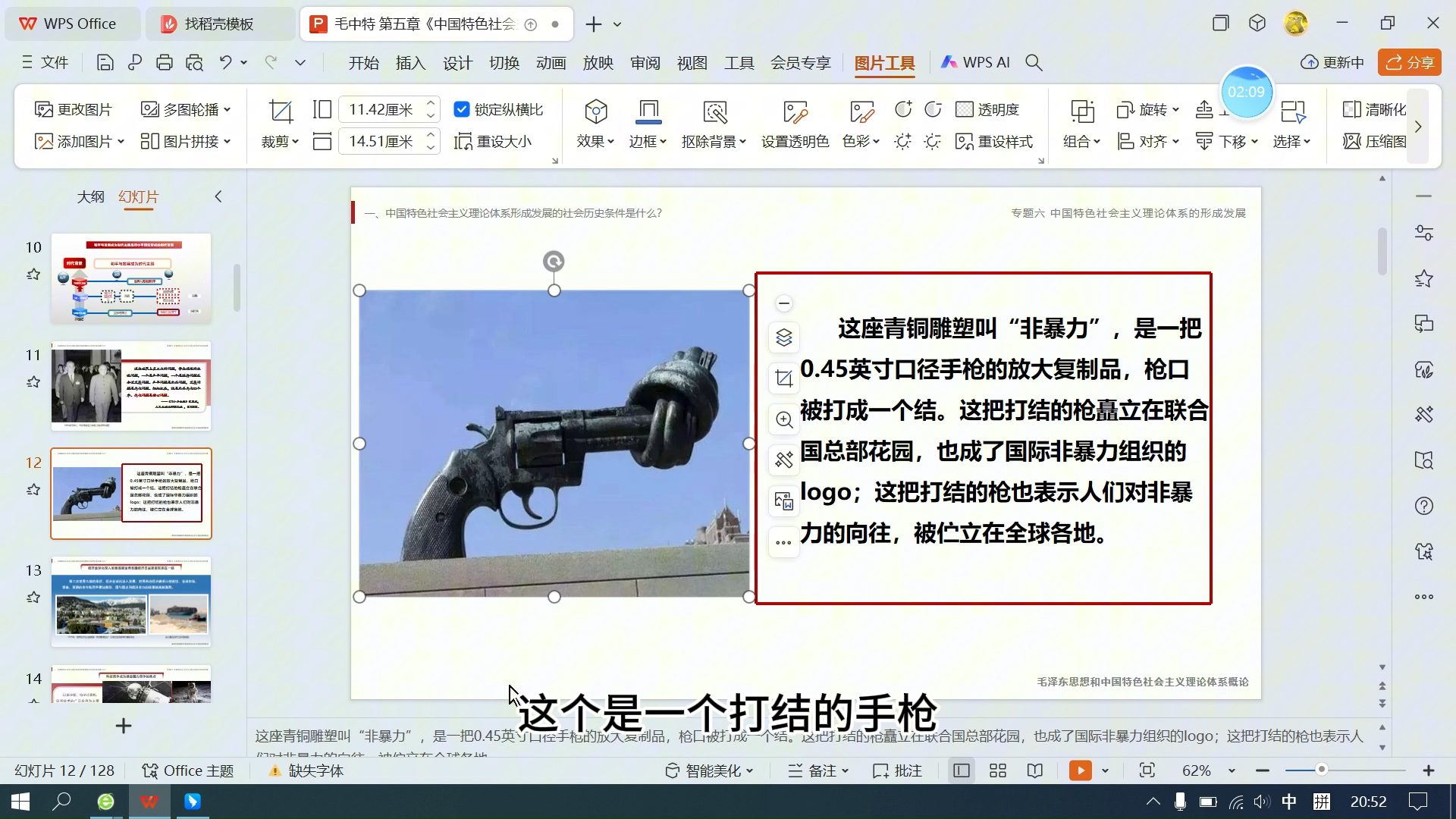Open the Review (审阅) ribbon tab
Viewport: 1456px width, 819px height.
coord(645,63)
